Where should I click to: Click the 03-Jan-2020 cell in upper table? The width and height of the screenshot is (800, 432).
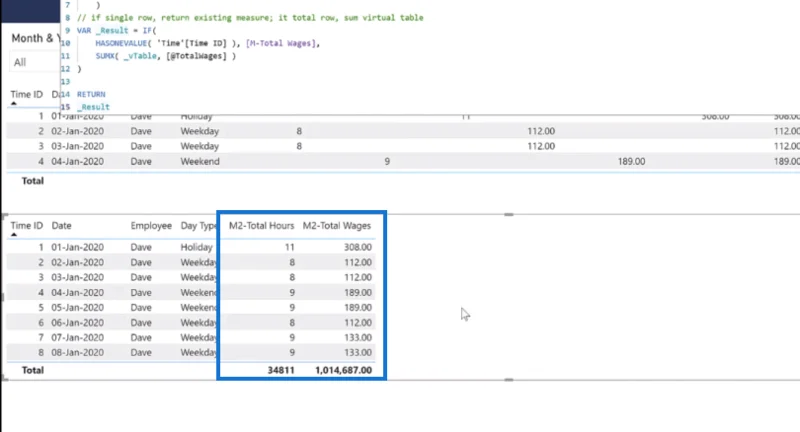coord(78,146)
